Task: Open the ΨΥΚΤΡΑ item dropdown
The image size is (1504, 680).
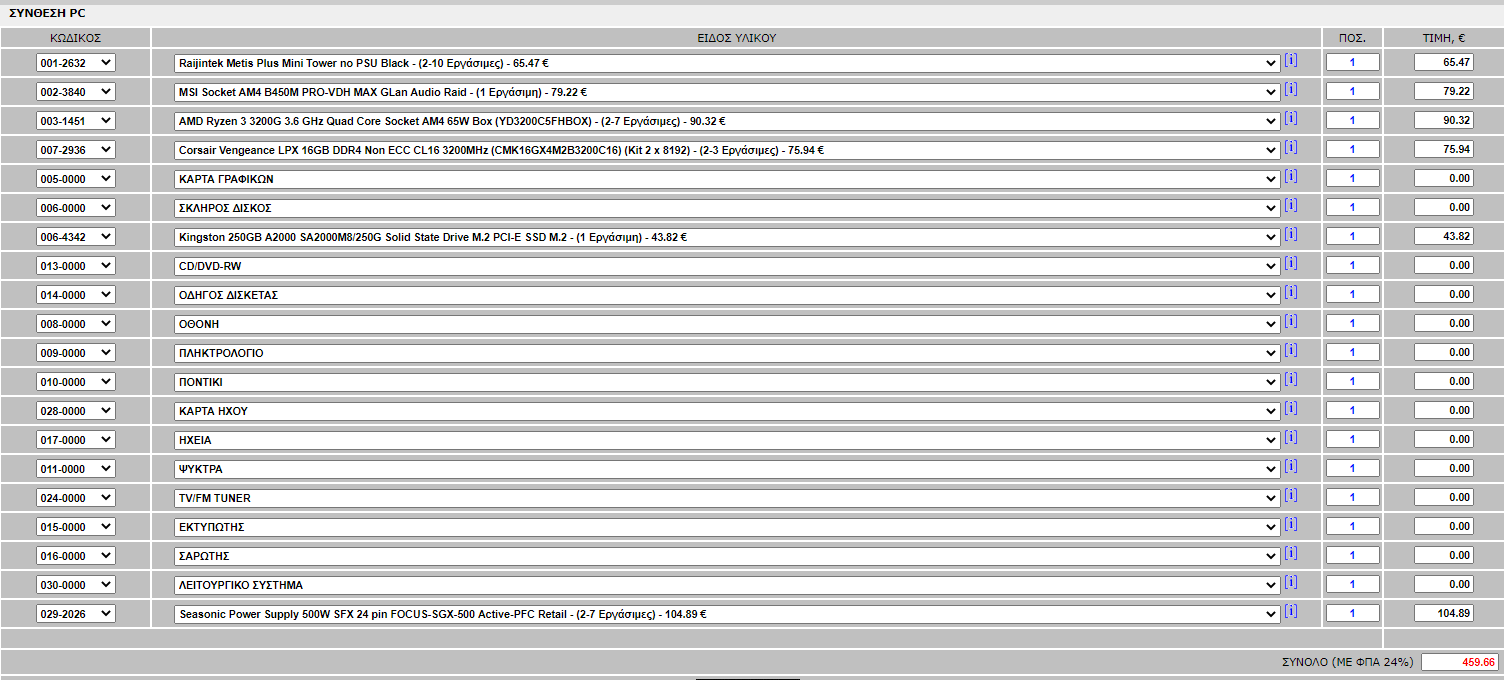Action: tap(726, 469)
